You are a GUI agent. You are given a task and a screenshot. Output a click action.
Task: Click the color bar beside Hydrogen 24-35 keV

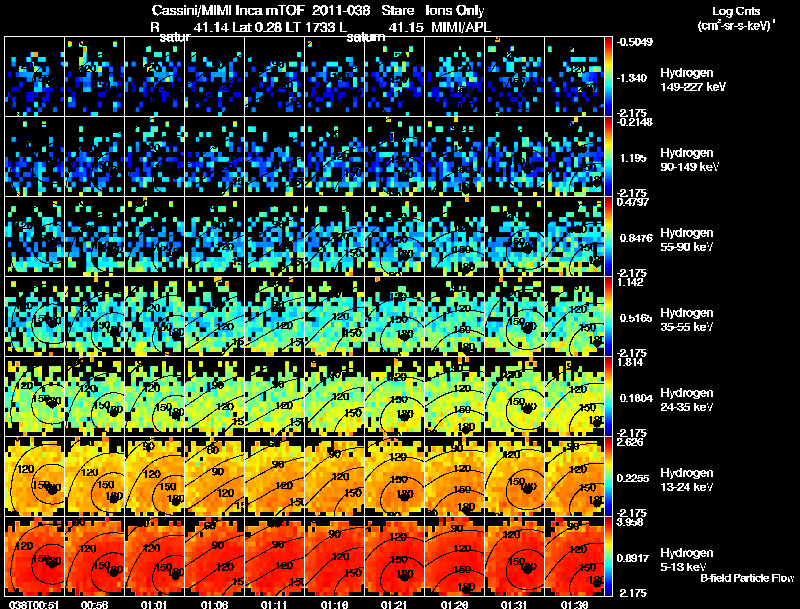[608, 397]
